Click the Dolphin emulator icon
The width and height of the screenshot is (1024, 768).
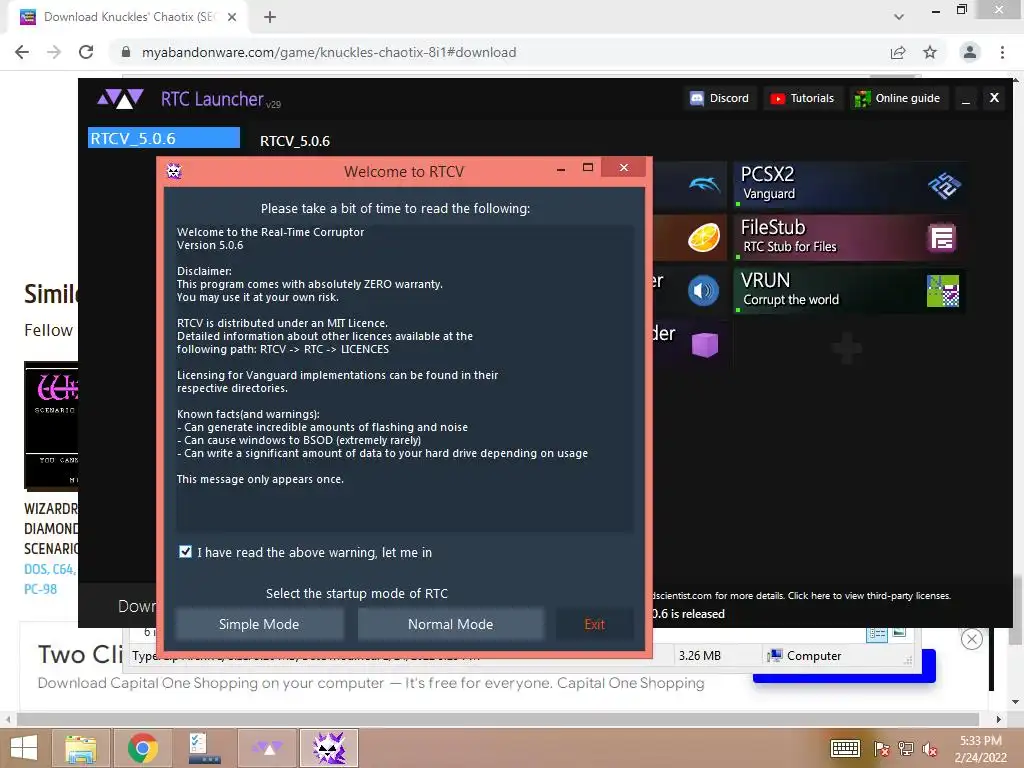coord(704,185)
